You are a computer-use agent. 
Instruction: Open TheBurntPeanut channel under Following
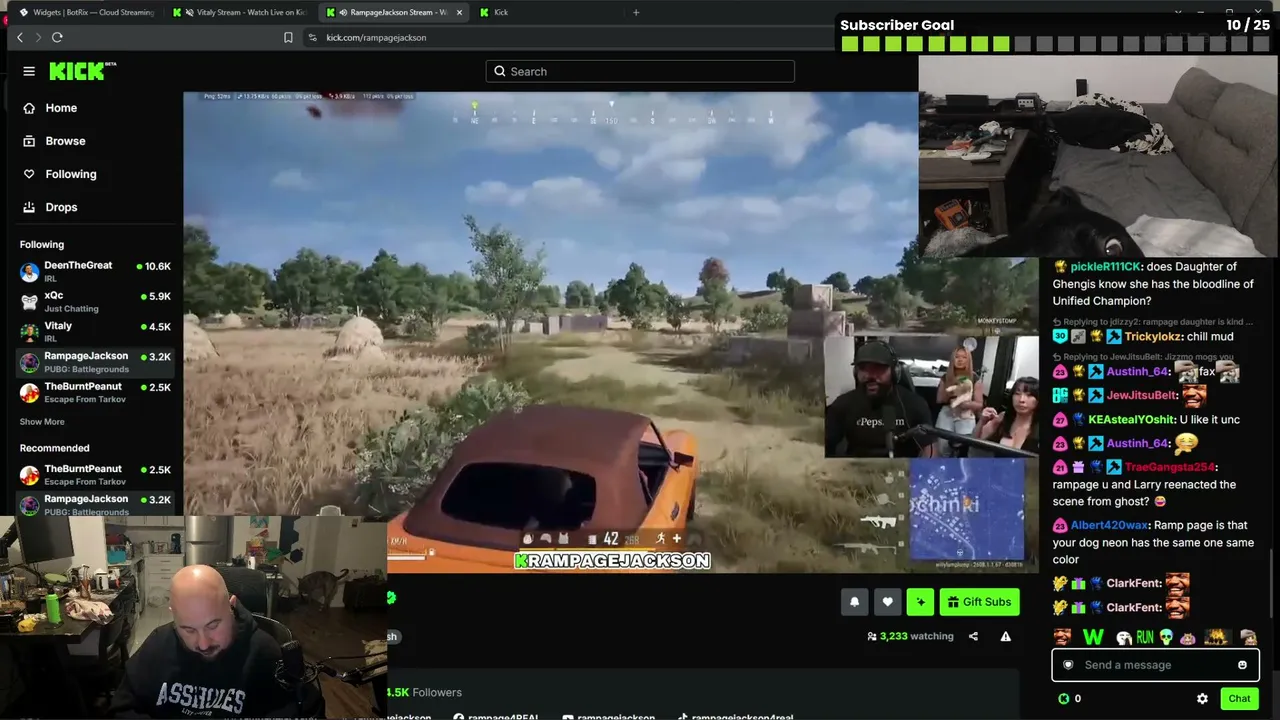[x=96, y=391]
